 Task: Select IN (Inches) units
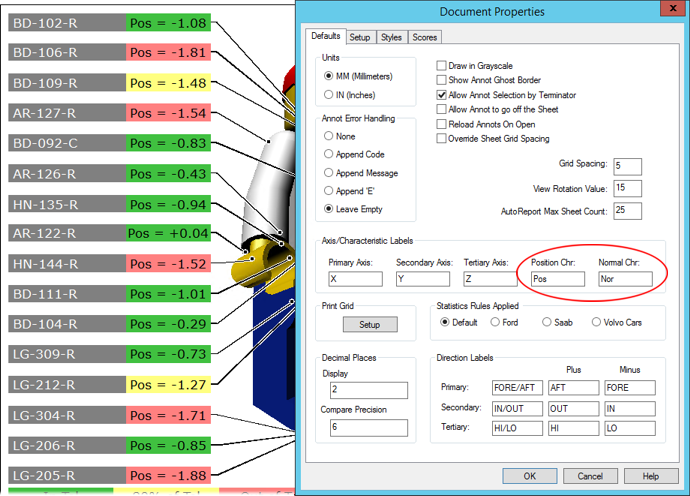click(x=329, y=95)
